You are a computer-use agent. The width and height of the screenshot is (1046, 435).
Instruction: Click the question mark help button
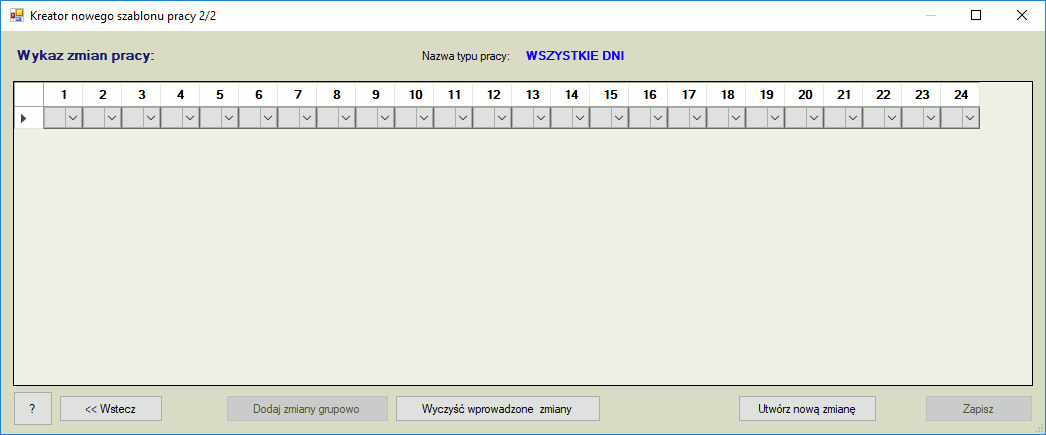pyautogui.click(x=32, y=408)
